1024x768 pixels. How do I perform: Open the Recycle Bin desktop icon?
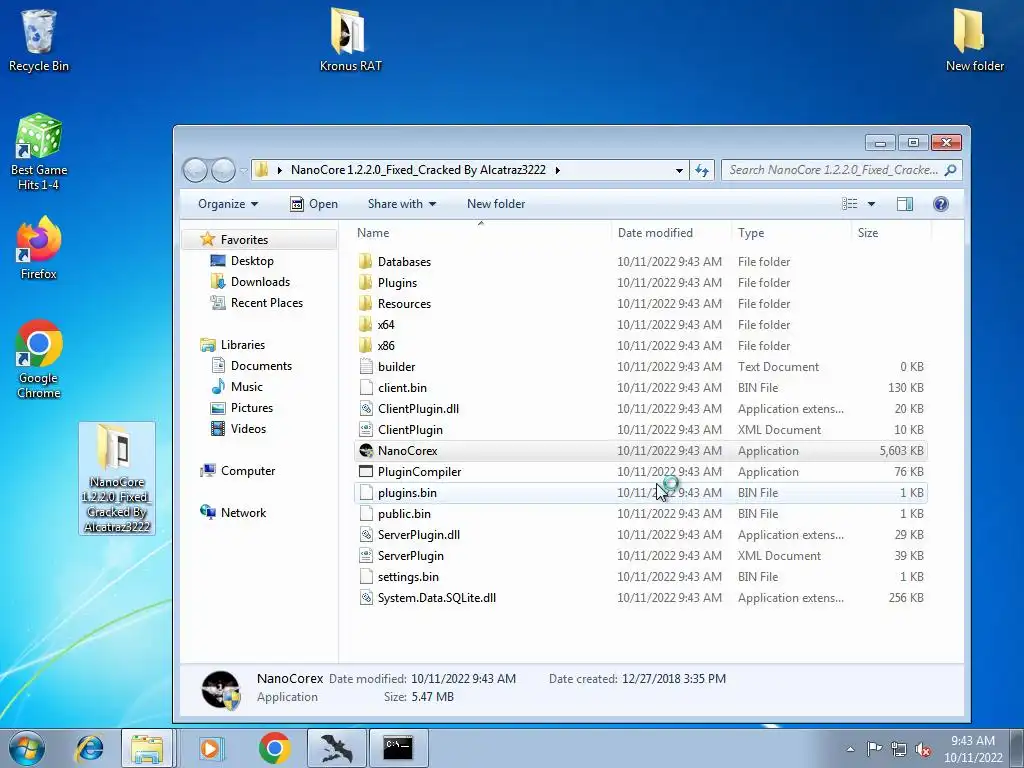pyautogui.click(x=39, y=40)
